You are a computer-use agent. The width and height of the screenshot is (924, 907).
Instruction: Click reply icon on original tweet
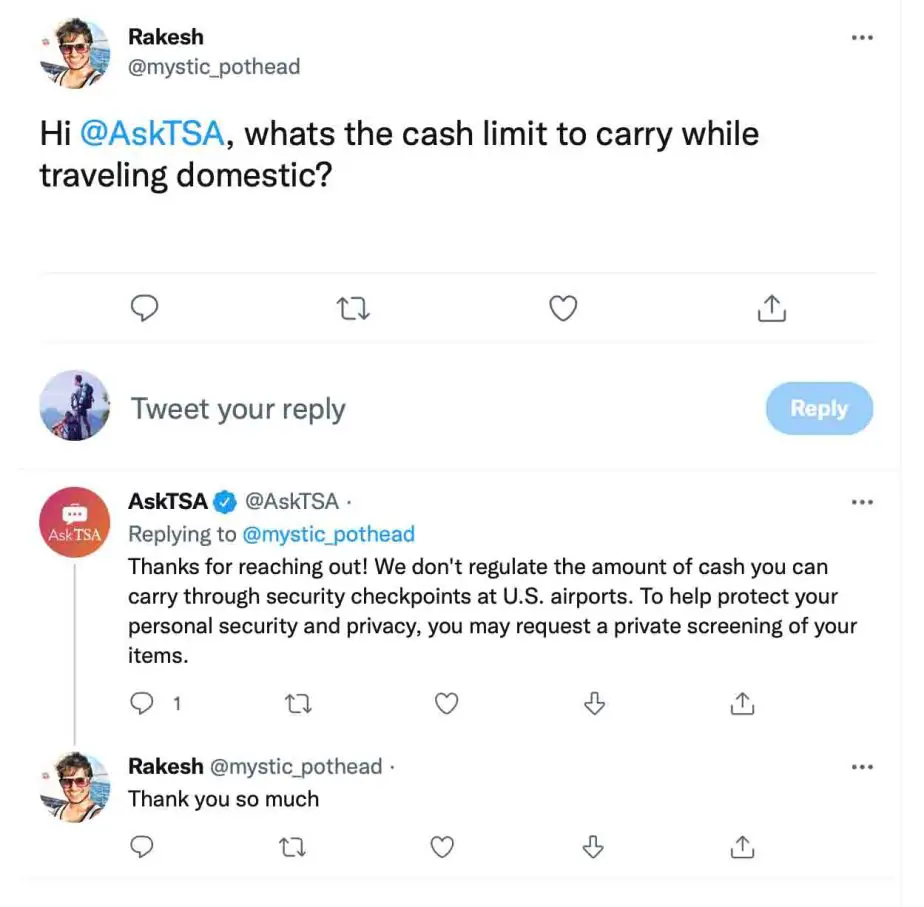pyautogui.click(x=145, y=310)
